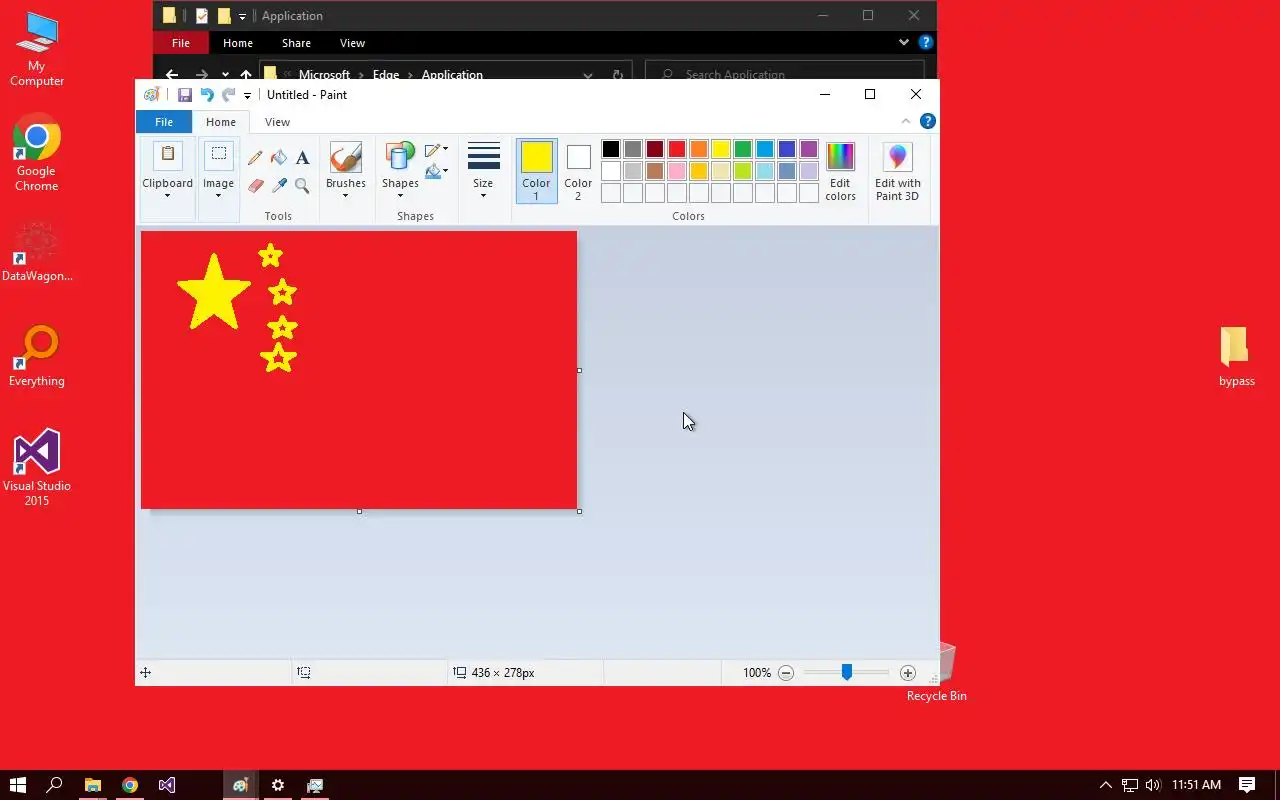Open the Shapes dropdown arrow
This screenshot has width=1280, height=800.
400,195
